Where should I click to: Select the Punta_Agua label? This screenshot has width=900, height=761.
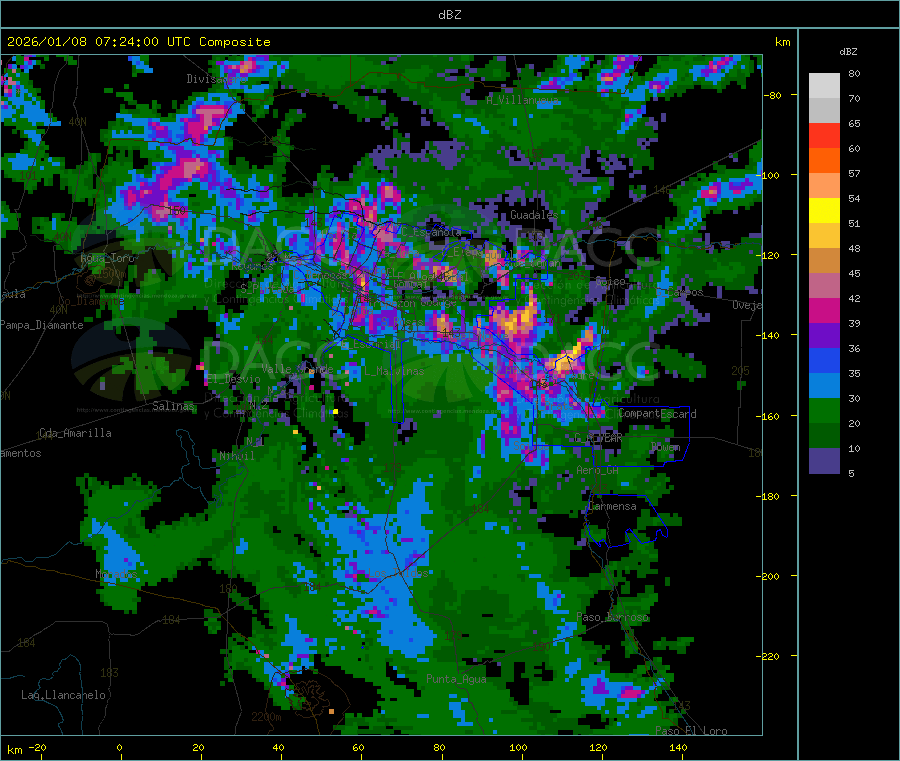tap(456, 680)
